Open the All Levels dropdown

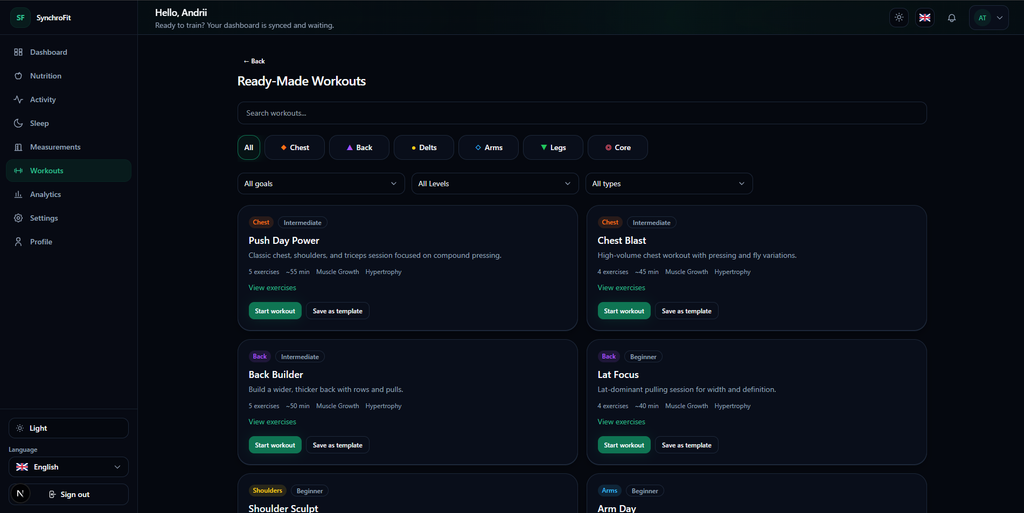point(495,183)
